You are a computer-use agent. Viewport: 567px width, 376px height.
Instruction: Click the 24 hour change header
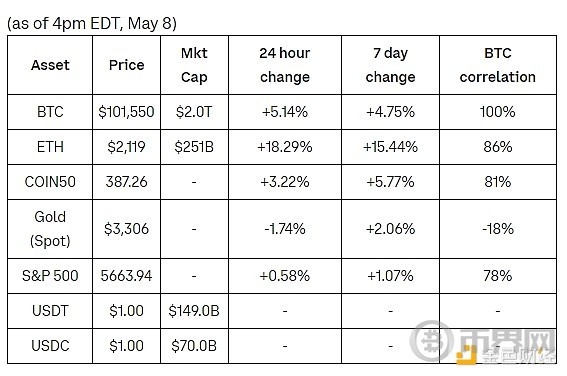[x=285, y=65]
